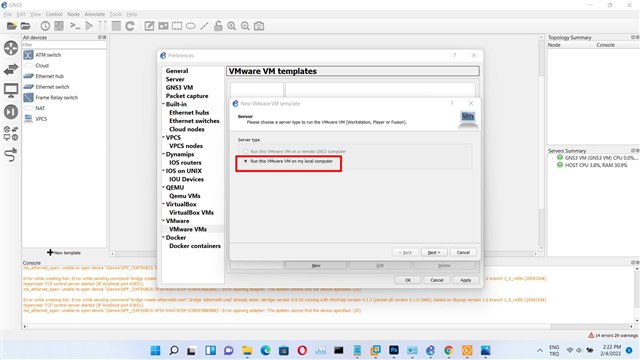Browse security devices sidebar icon

pos(11,111)
